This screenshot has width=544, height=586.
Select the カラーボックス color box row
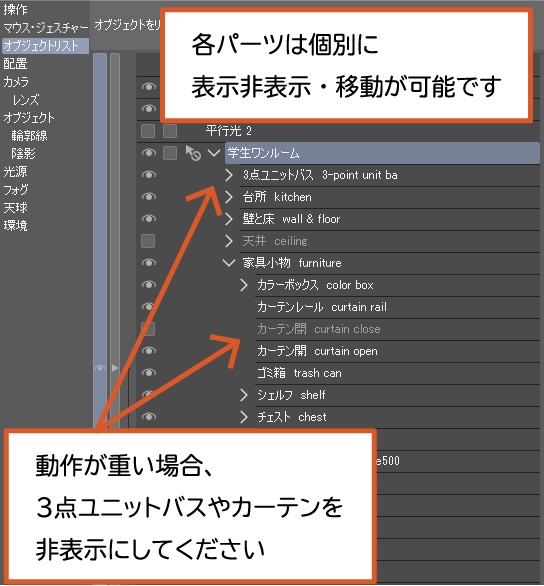tap(397, 285)
